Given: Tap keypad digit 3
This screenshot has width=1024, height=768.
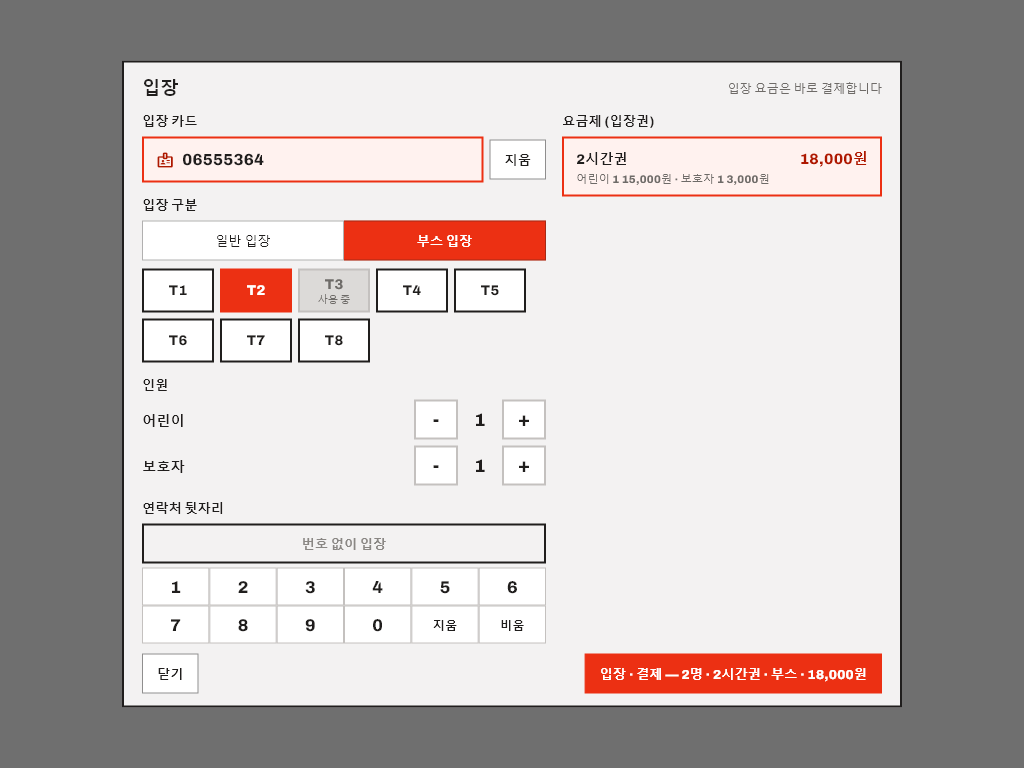Looking at the screenshot, I should pyautogui.click(x=310, y=587).
